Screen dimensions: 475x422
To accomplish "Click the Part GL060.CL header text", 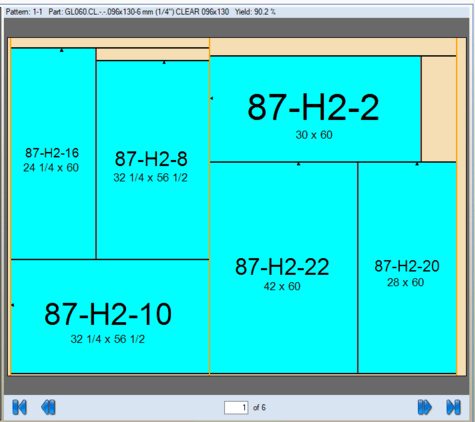I will click(x=139, y=12).
